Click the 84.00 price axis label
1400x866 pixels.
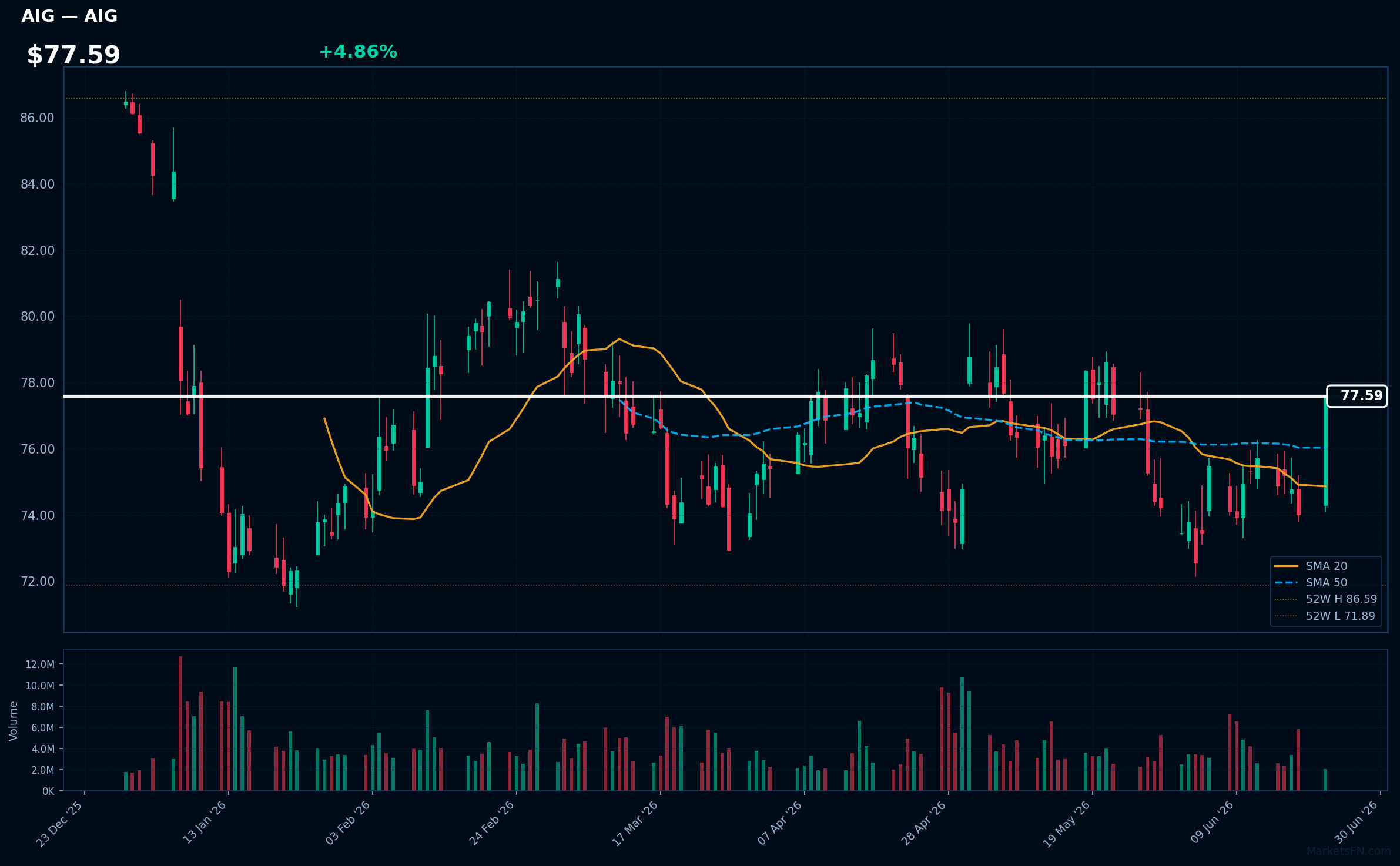[x=37, y=184]
